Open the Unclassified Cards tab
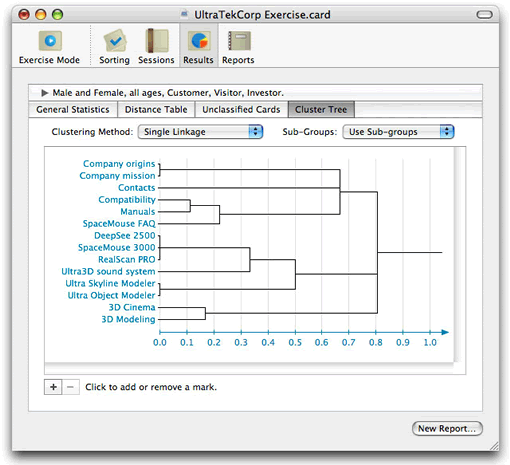This screenshot has height=465, width=510. (x=241, y=109)
